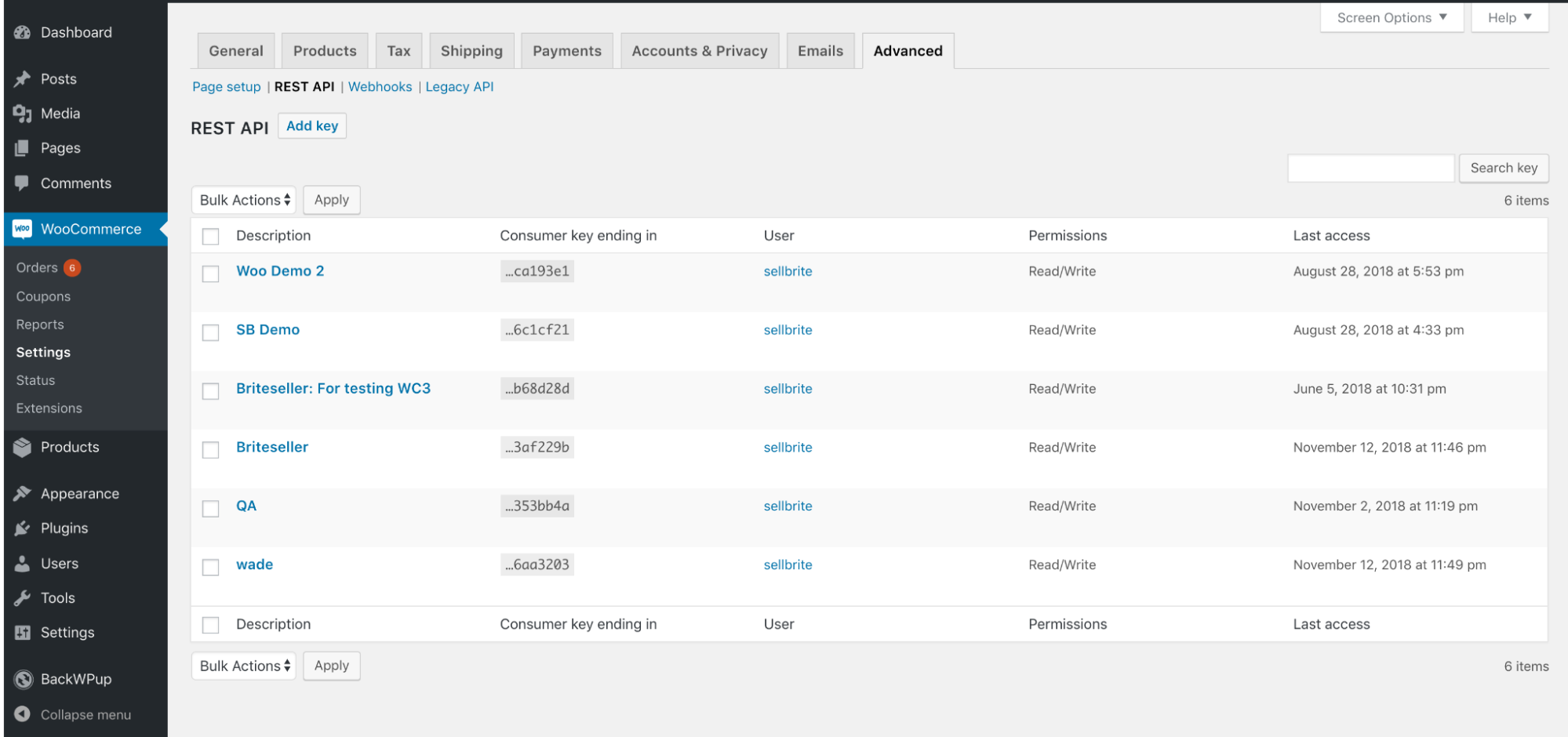Switch to the Emails tab
Viewport: 1568px width, 737px height.
pos(820,51)
